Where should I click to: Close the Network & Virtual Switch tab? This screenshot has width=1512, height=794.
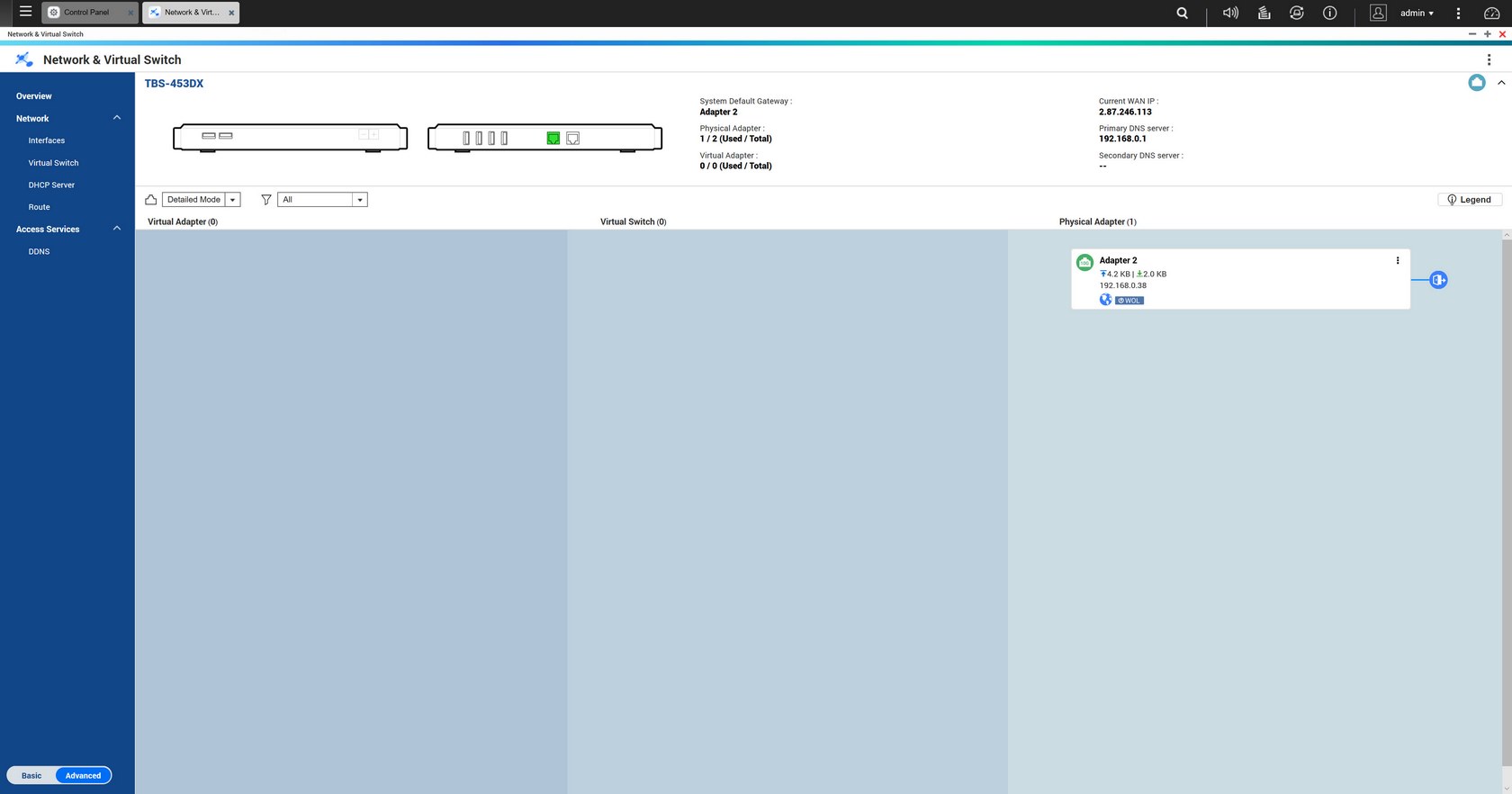click(x=231, y=13)
